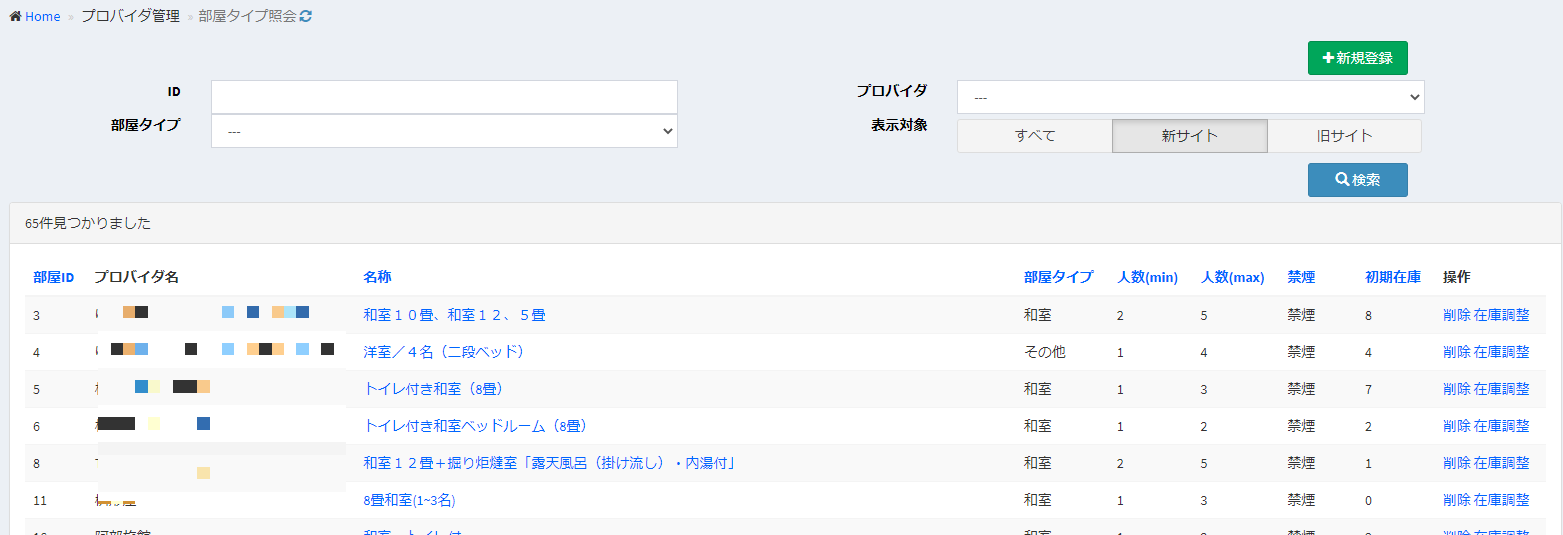Sort by 禁煙 column header
This screenshot has height=535, width=1563.
[x=1301, y=277]
